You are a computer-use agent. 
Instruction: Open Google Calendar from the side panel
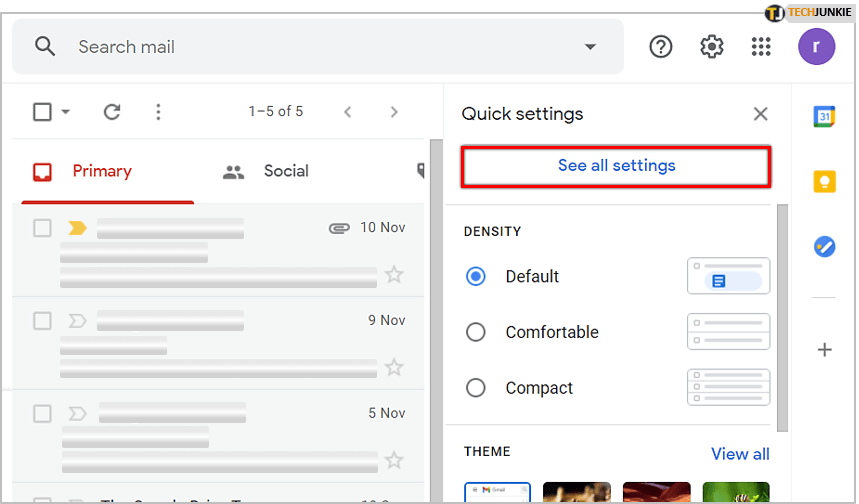pyautogui.click(x=824, y=116)
